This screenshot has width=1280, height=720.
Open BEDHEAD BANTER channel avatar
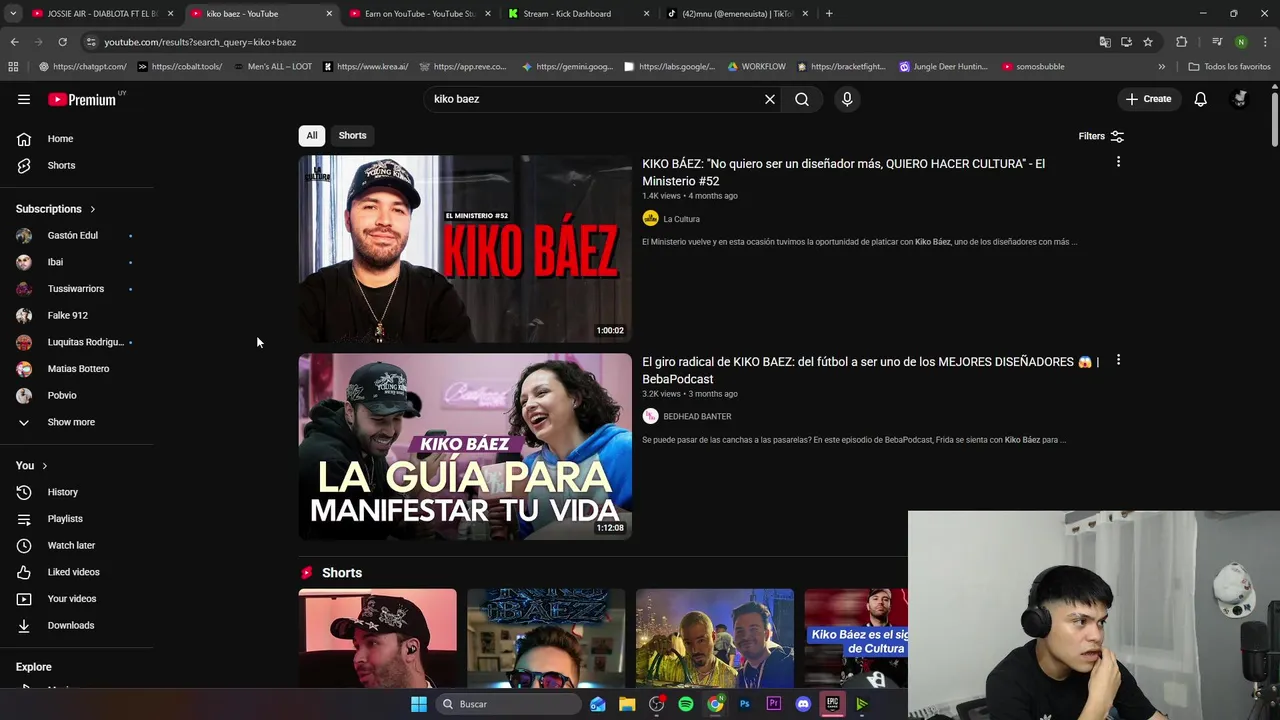click(650, 416)
